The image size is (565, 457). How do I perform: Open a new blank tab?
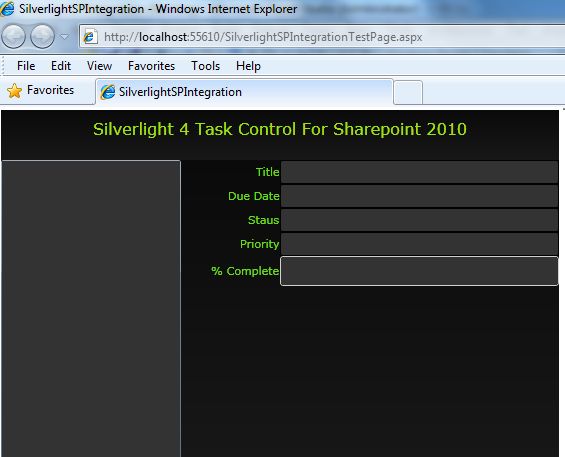pos(408,92)
